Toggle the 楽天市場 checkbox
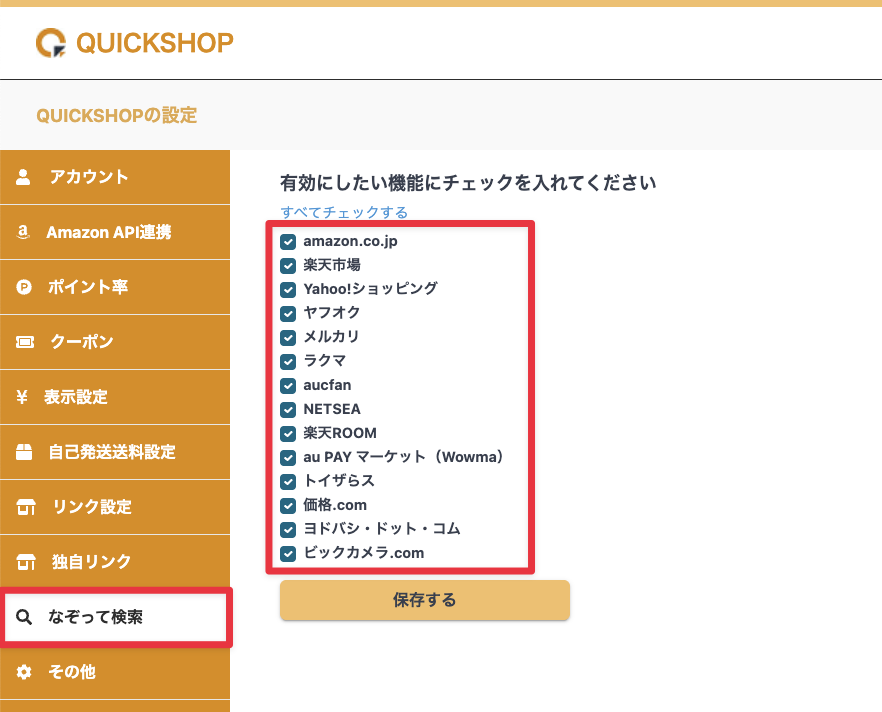This screenshot has height=712, width=882. point(288,265)
